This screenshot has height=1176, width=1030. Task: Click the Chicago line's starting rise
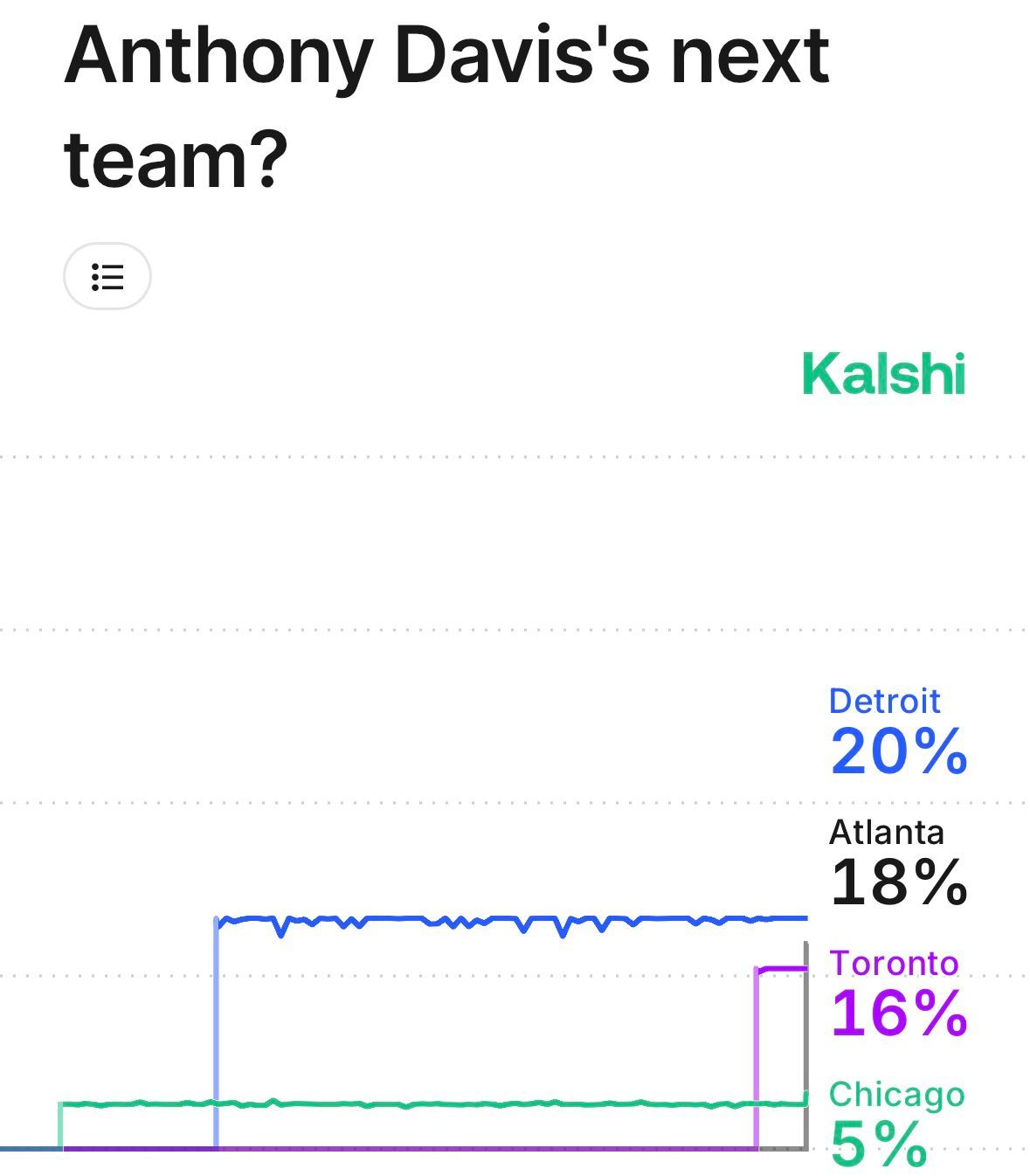[61, 1126]
